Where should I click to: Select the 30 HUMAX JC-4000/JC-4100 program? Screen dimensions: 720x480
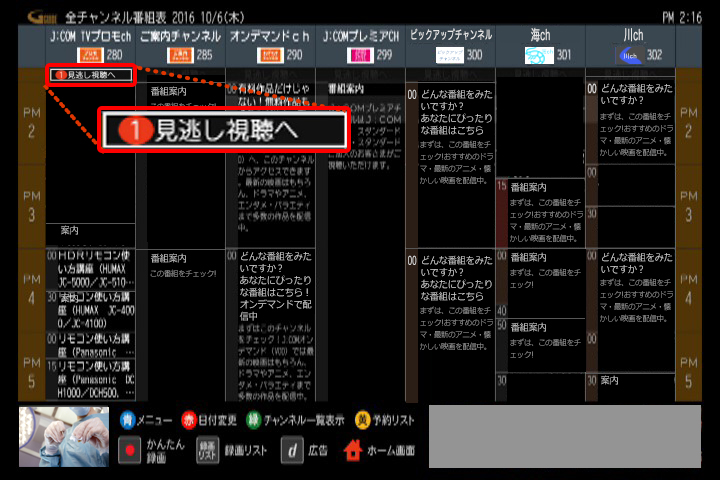coord(90,311)
